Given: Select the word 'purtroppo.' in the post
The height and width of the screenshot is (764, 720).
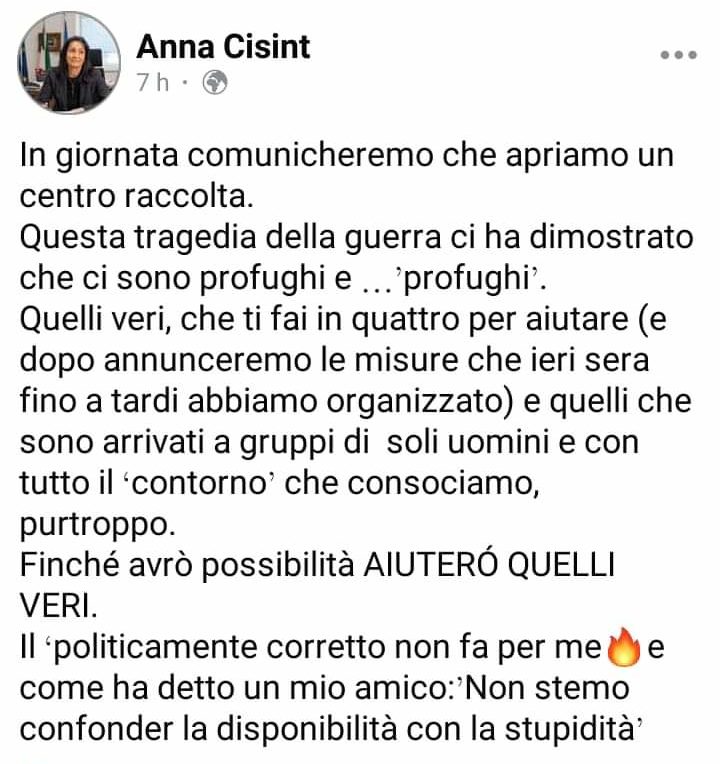Looking at the screenshot, I should pos(97,526).
